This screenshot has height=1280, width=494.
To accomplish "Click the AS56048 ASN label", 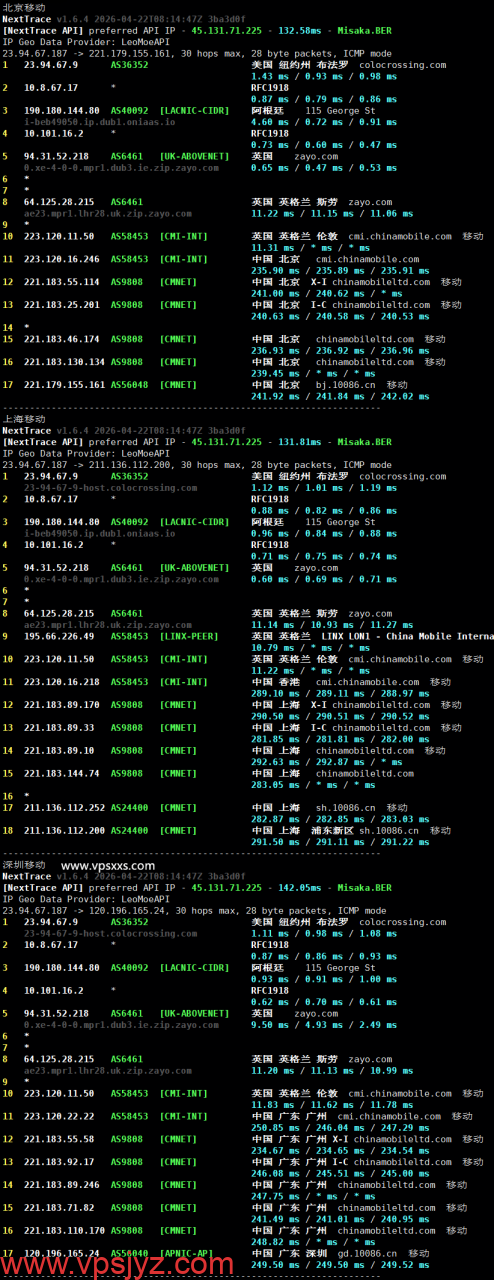I will tap(129, 385).
